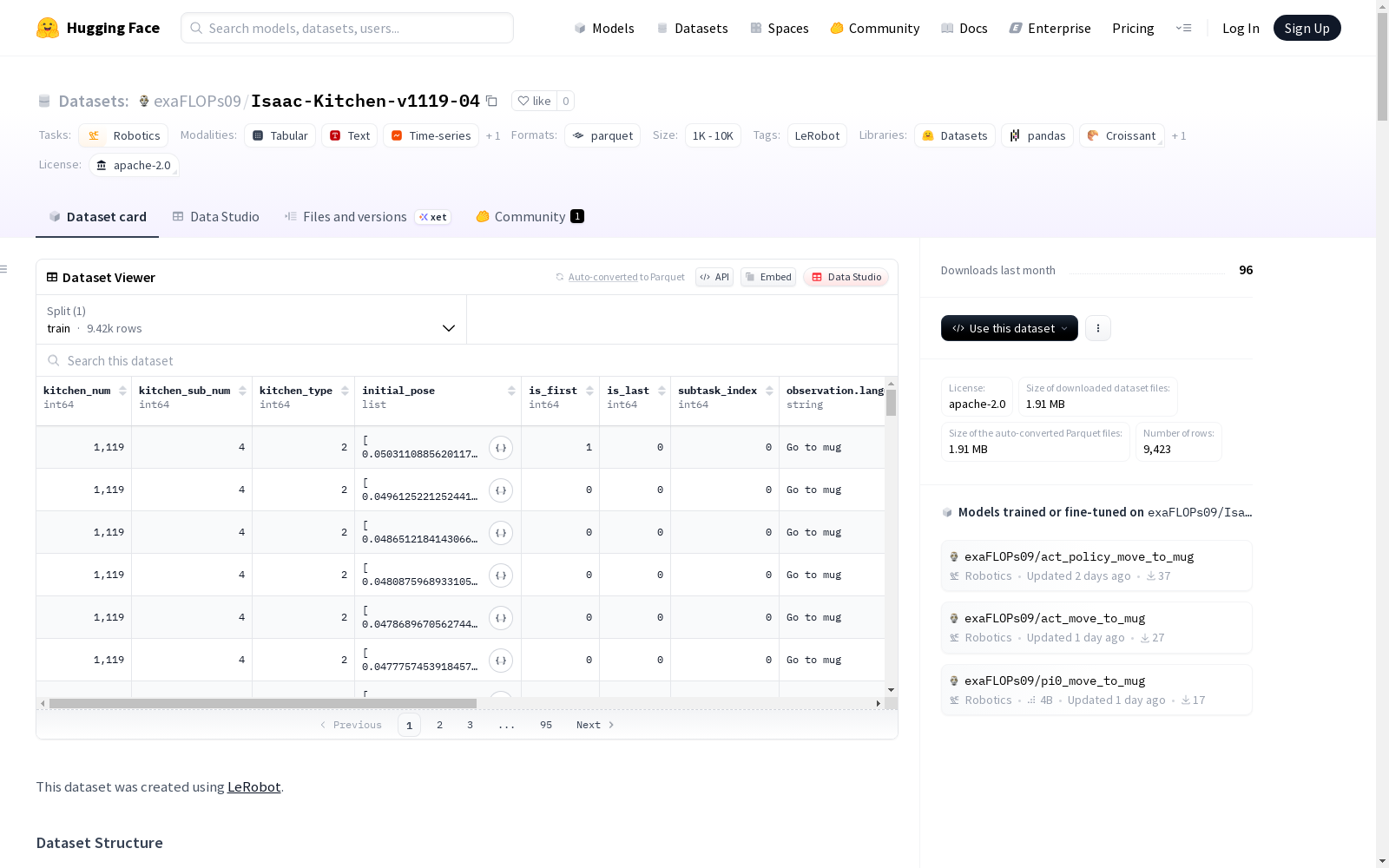Open the API button in viewer
Viewport: 1389px width, 868px height.
click(x=714, y=277)
